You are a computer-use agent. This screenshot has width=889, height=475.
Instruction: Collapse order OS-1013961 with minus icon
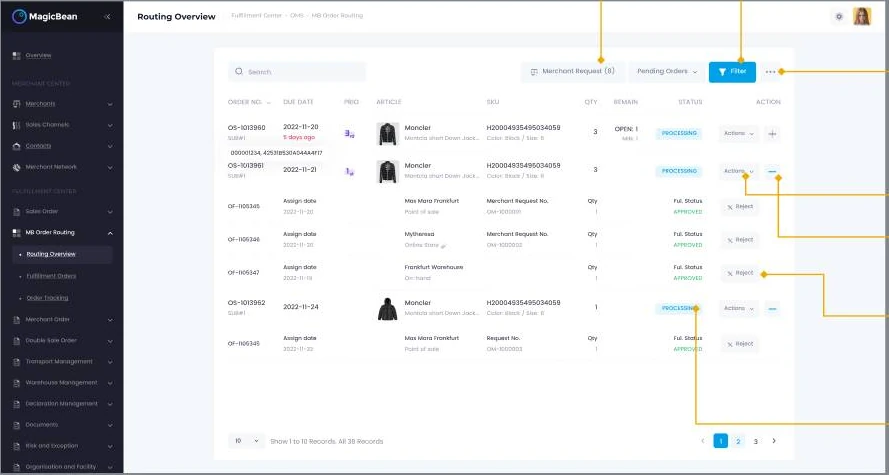(x=772, y=171)
